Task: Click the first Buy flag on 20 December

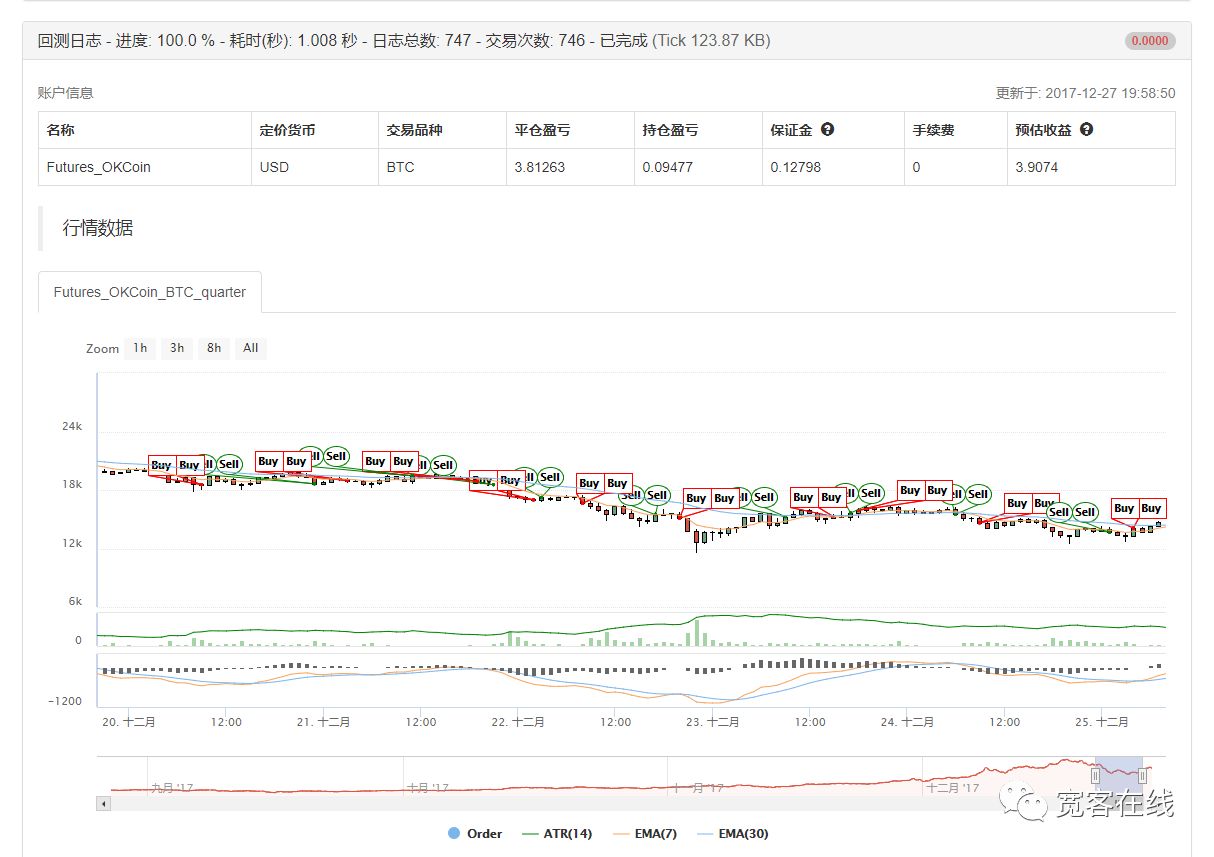Action: [x=161, y=465]
